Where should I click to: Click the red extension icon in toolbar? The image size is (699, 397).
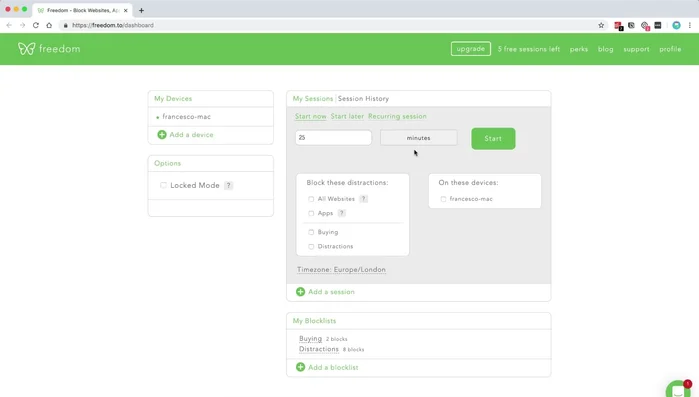(x=618, y=26)
